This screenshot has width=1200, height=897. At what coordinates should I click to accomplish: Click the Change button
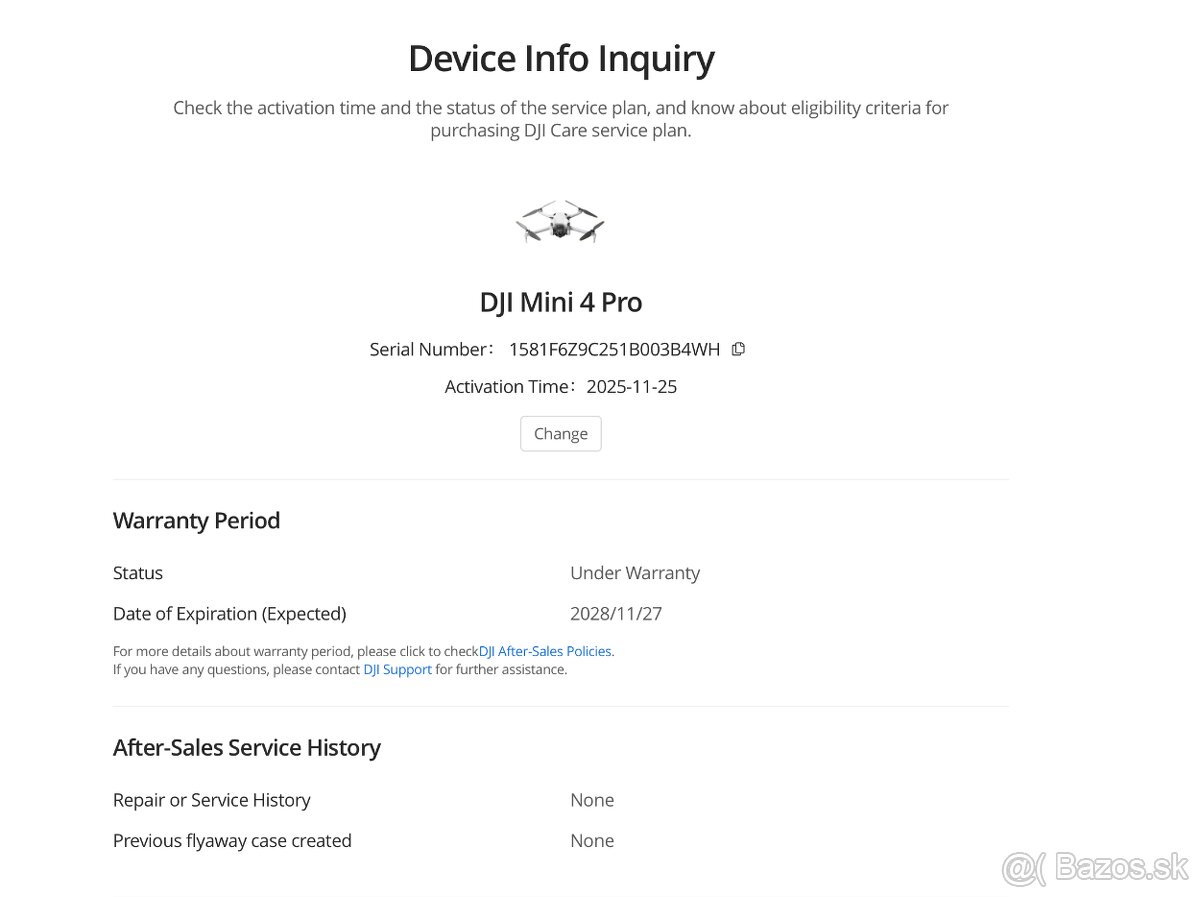pyautogui.click(x=560, y=434)
